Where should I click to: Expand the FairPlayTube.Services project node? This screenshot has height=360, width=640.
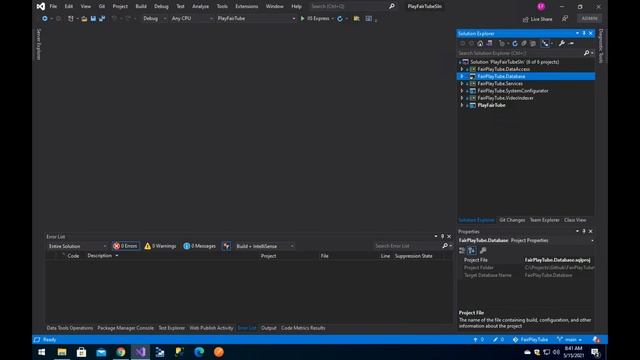462,84
